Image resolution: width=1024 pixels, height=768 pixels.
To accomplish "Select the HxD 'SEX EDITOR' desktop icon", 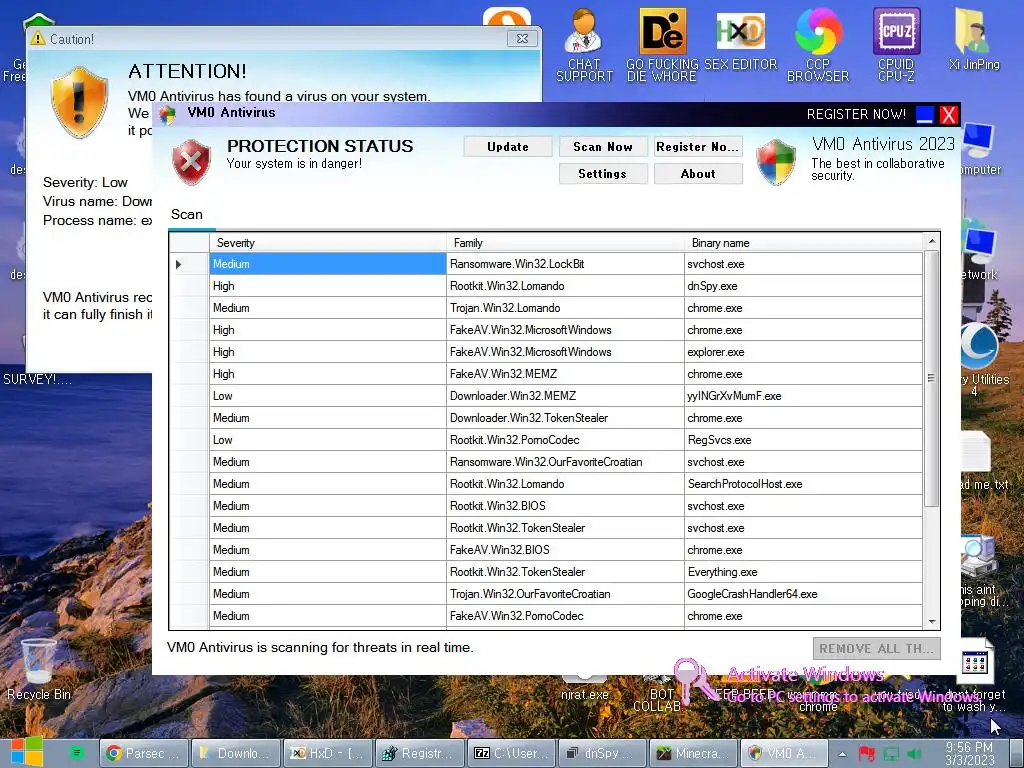I will coord(740,40).
